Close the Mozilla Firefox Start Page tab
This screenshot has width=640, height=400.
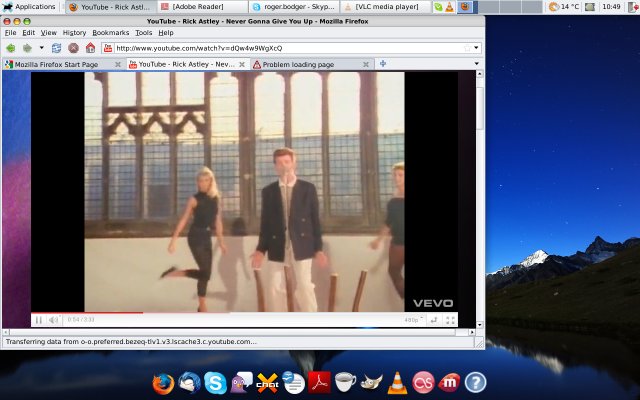(x=118, y=64)
